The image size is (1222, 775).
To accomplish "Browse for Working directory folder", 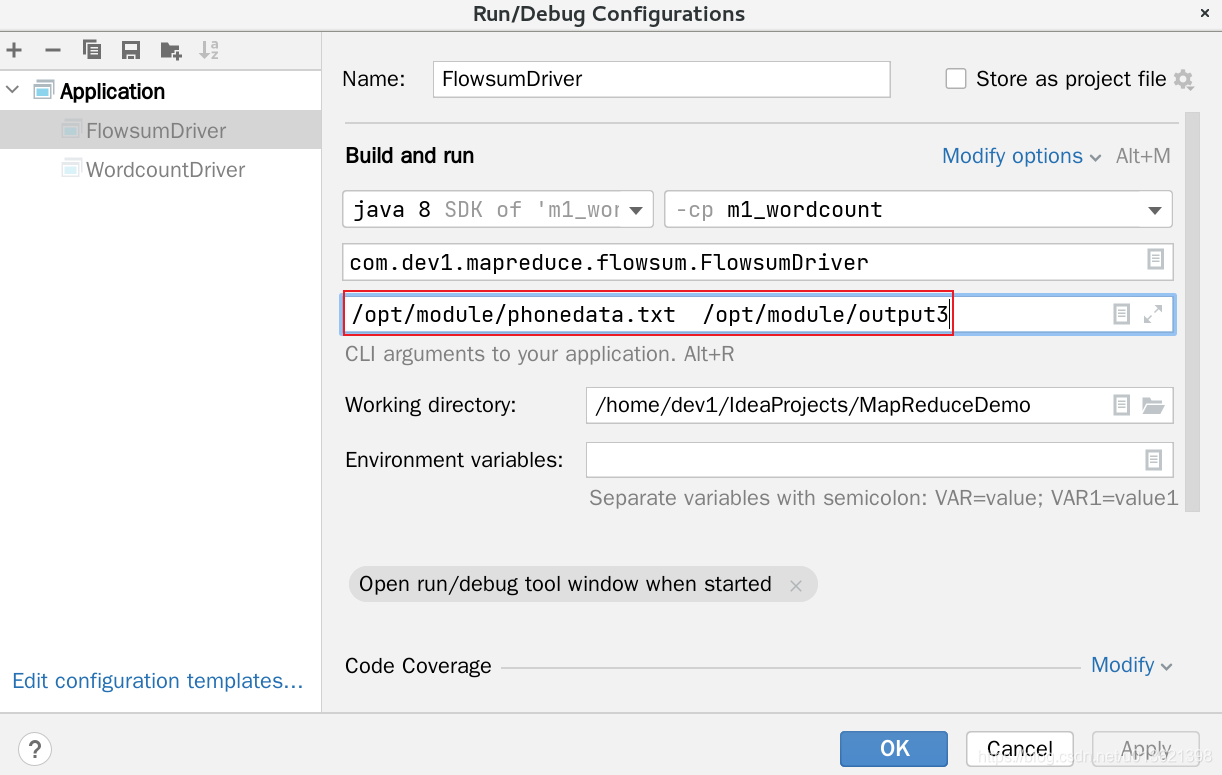I will click(x=1153, y=405).
